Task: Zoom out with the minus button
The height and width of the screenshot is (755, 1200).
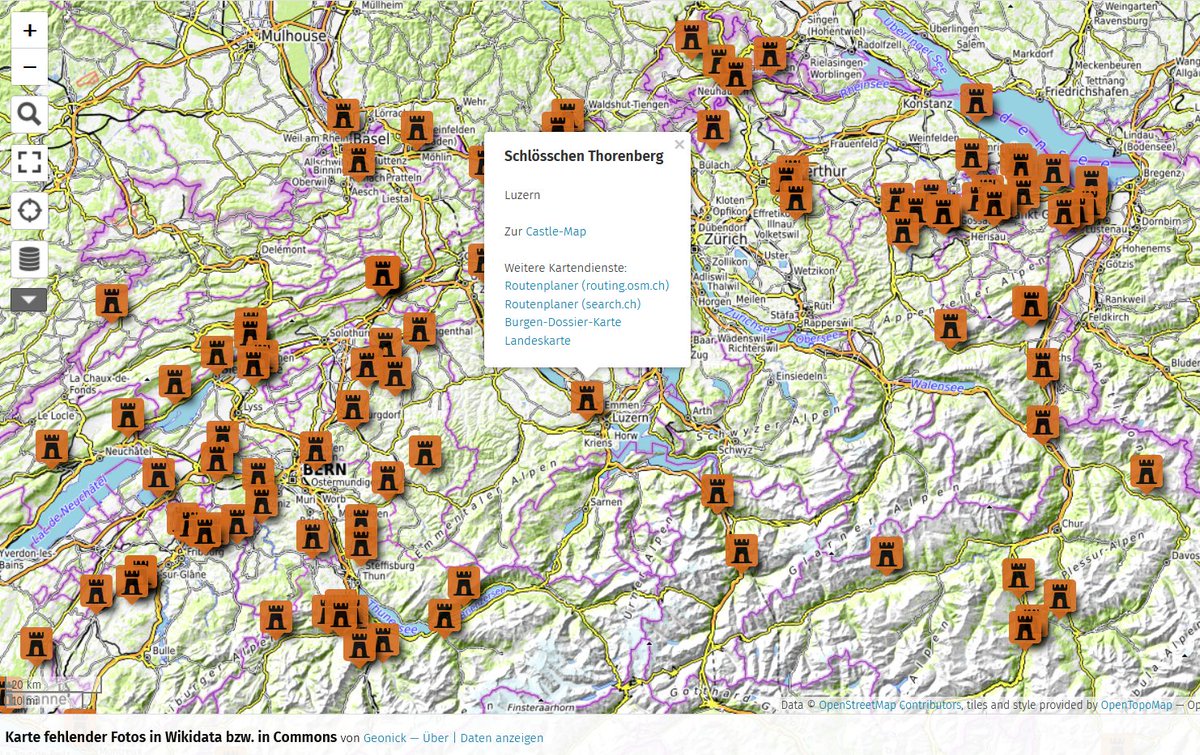Action: (x=29, y=67)
